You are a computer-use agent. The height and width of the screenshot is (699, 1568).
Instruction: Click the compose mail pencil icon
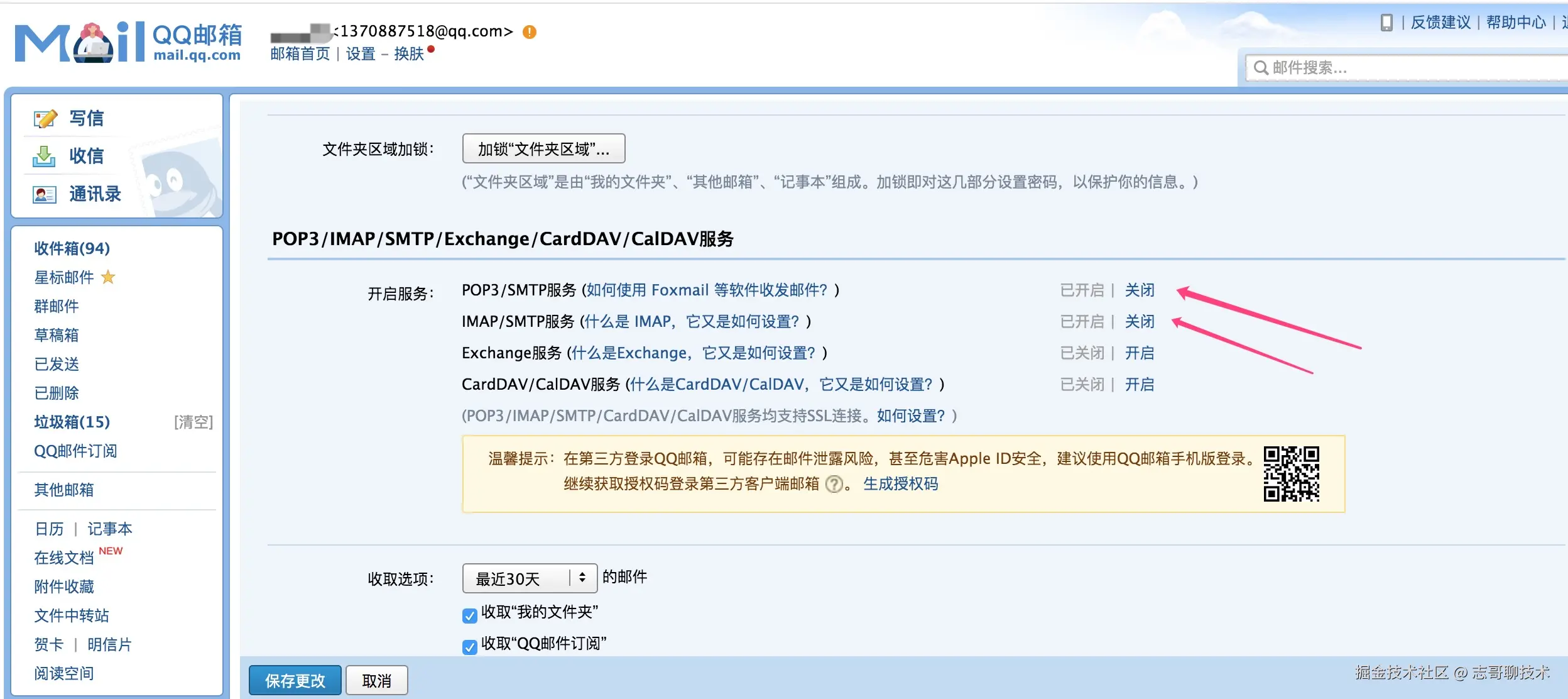pyautogui.click(x=45, y=119)
